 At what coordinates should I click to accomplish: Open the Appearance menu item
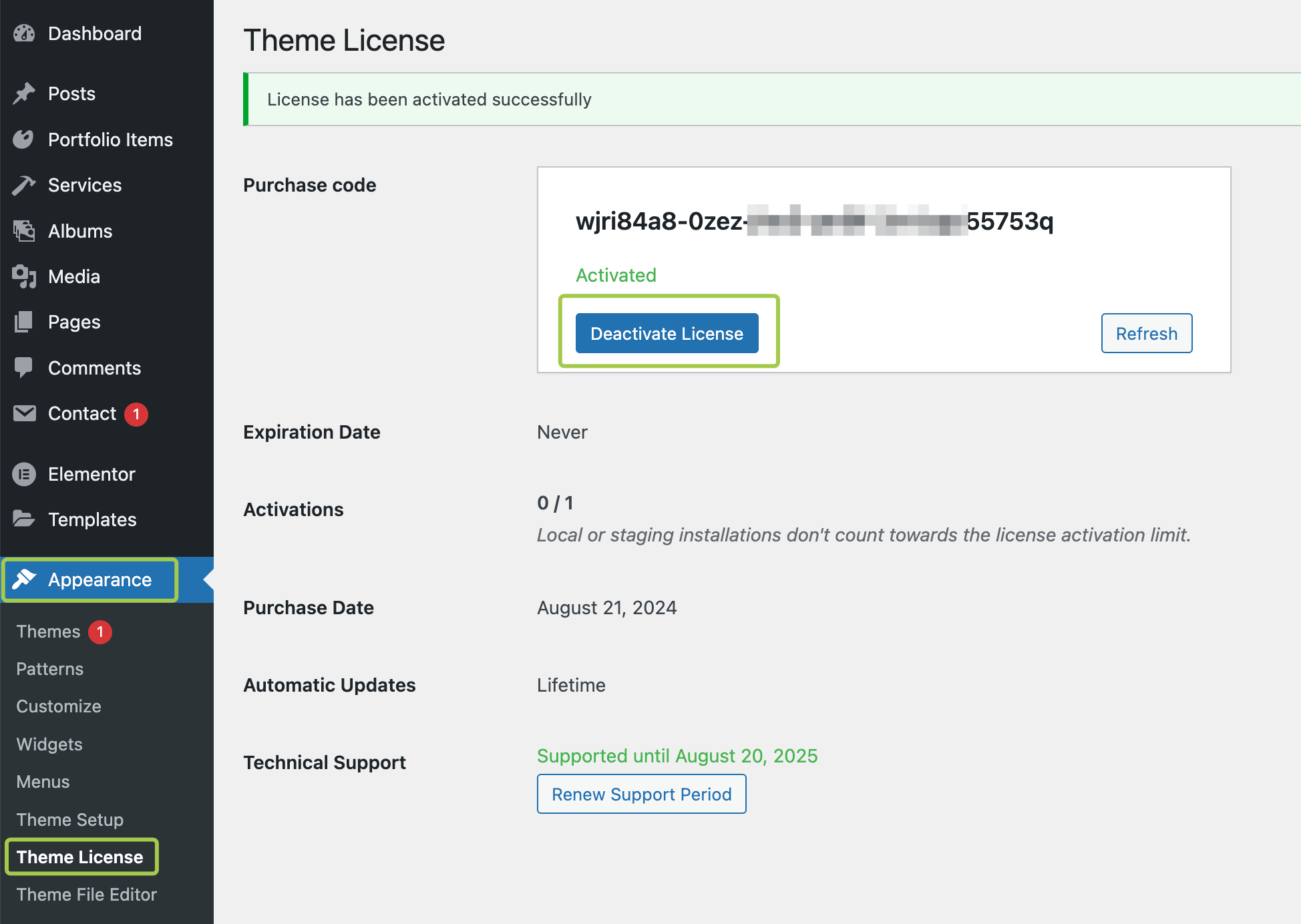(x=100, y=580)
